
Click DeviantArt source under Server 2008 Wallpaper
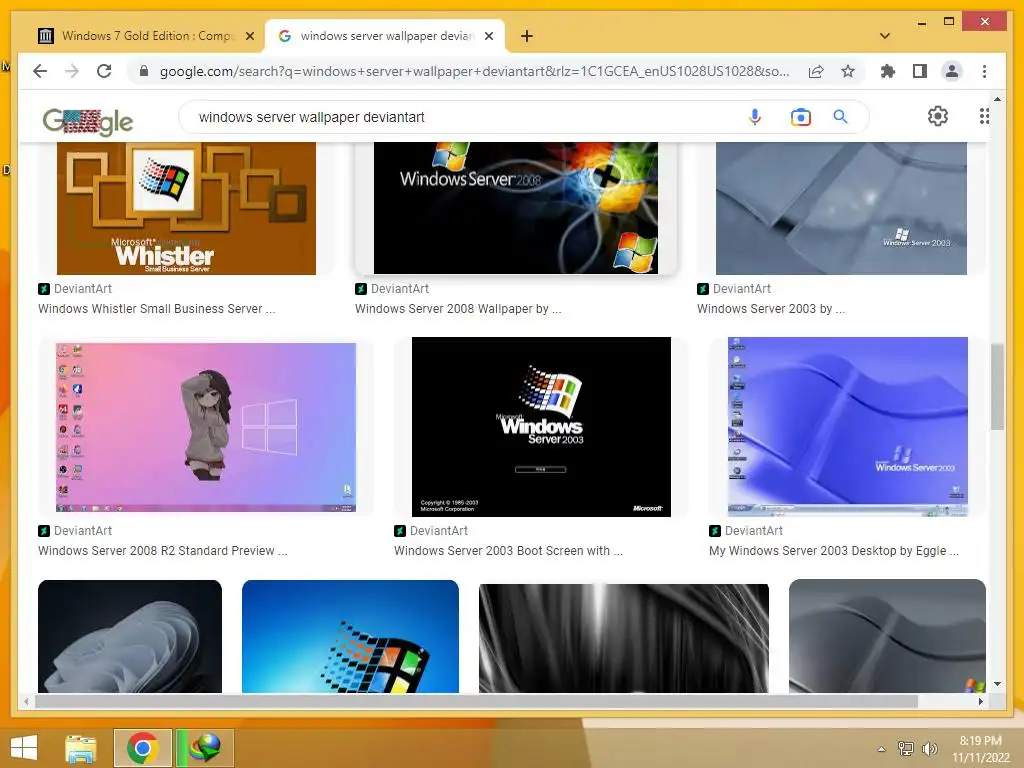tap(392, 289)
